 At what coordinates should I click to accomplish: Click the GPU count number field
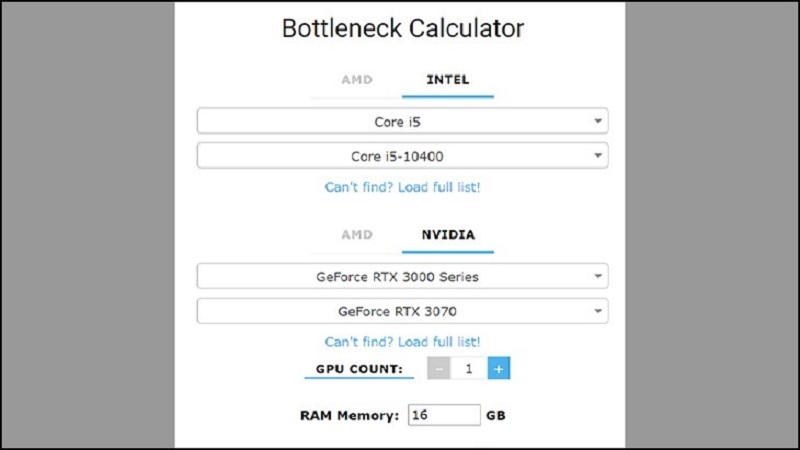point(468,368)
